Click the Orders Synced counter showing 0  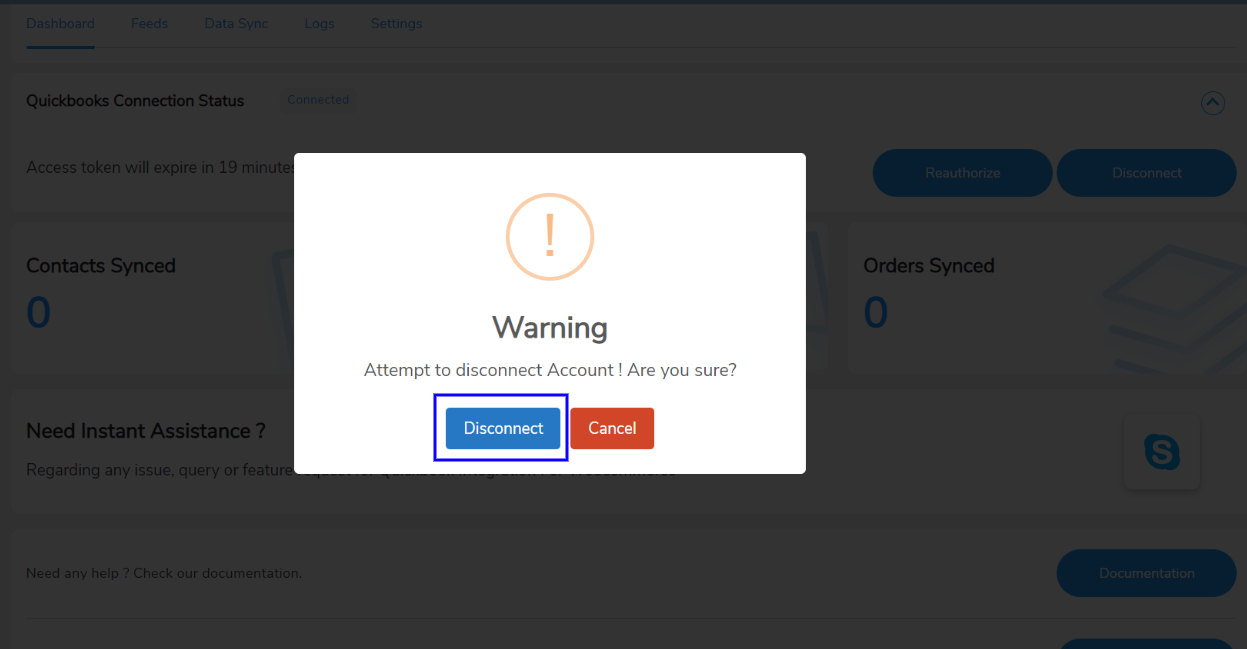(x=876, y=312)
